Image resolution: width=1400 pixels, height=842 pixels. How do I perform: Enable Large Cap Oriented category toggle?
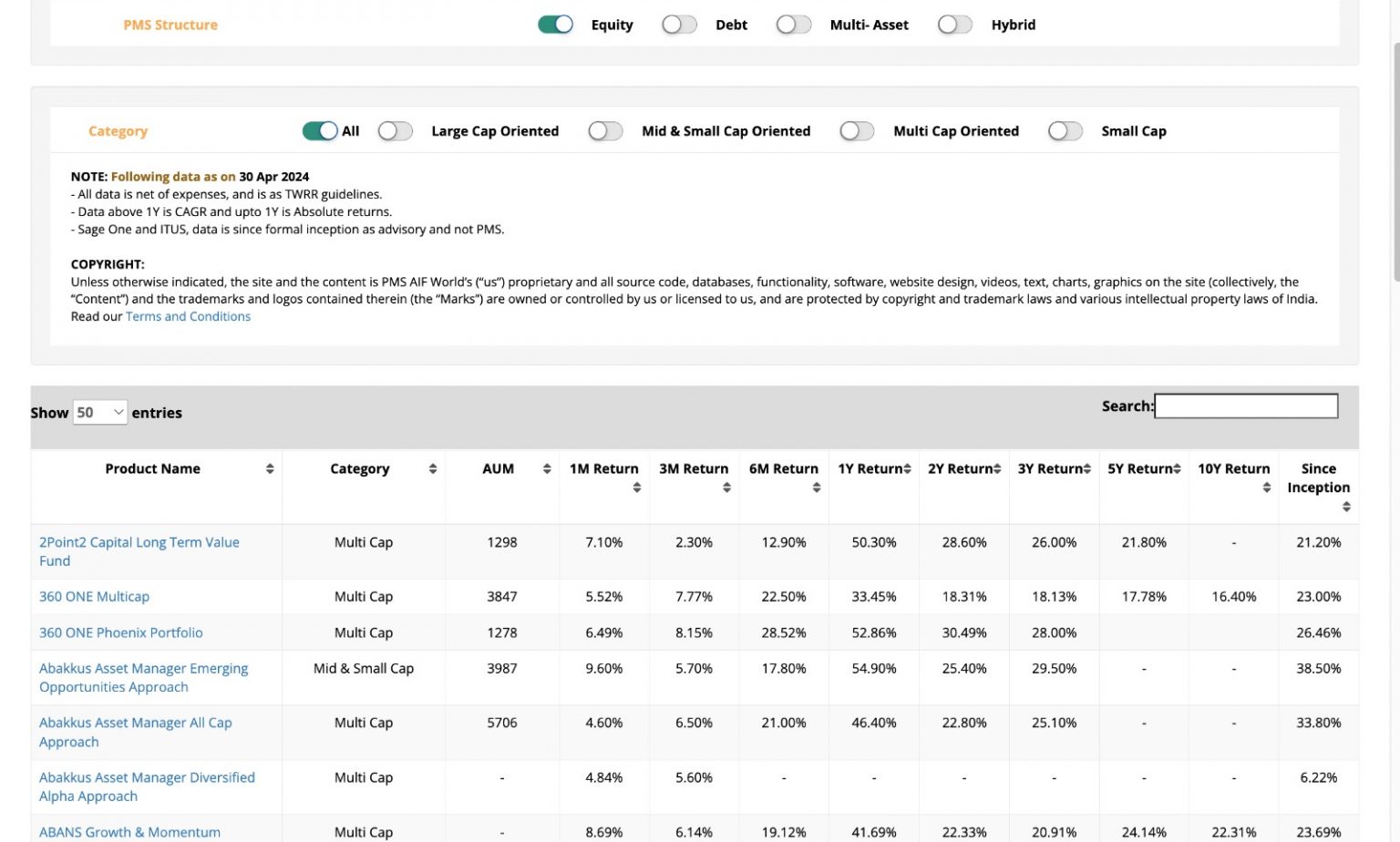click(x=396, y=131)
